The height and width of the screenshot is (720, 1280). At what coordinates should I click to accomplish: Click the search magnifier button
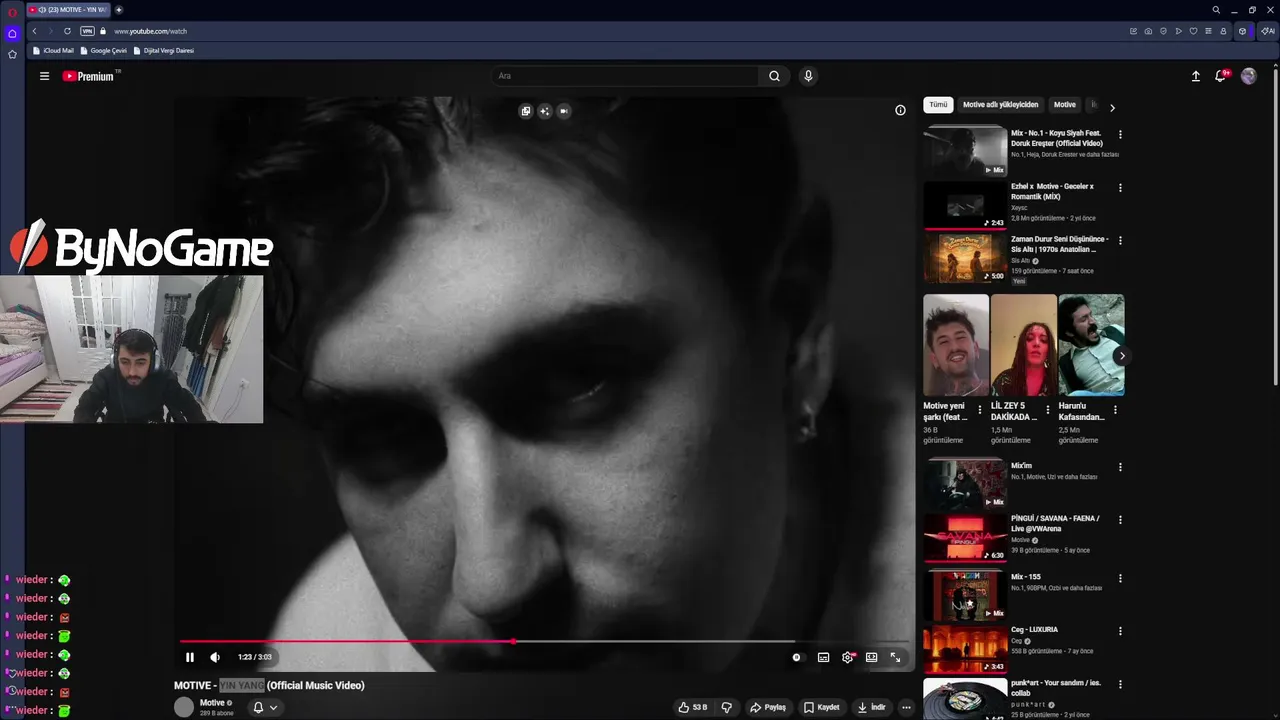point(774,76)
